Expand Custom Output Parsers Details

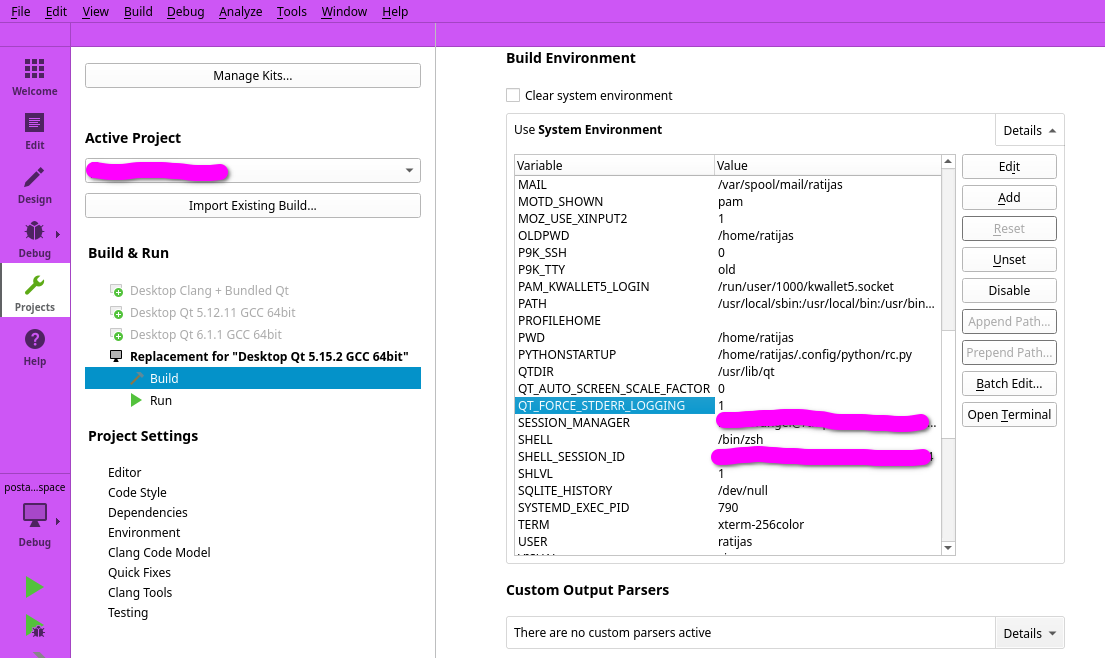coord(1029,633)
